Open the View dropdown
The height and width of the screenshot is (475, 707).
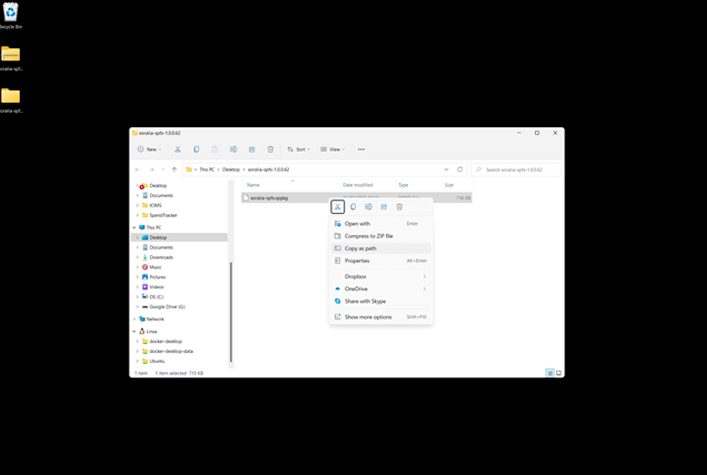[332, 149]
